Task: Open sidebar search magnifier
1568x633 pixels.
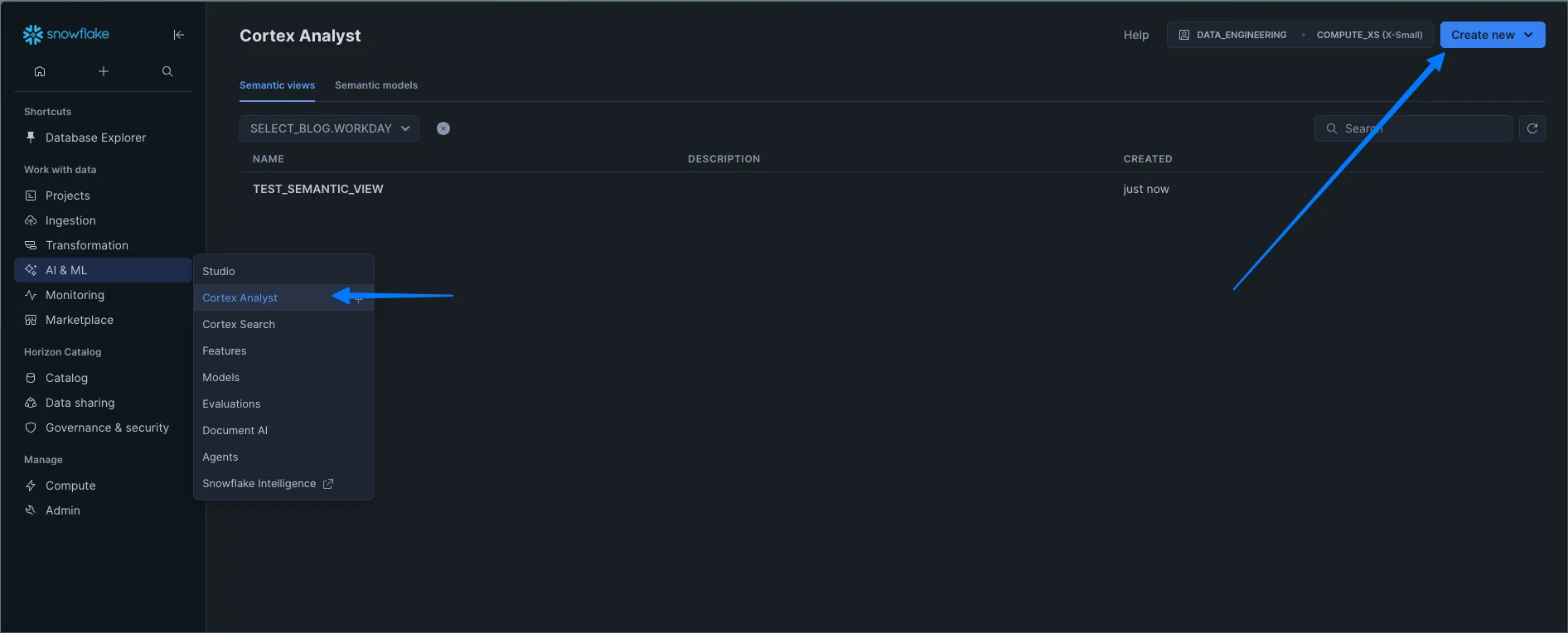Action: (x=167, y=71)
